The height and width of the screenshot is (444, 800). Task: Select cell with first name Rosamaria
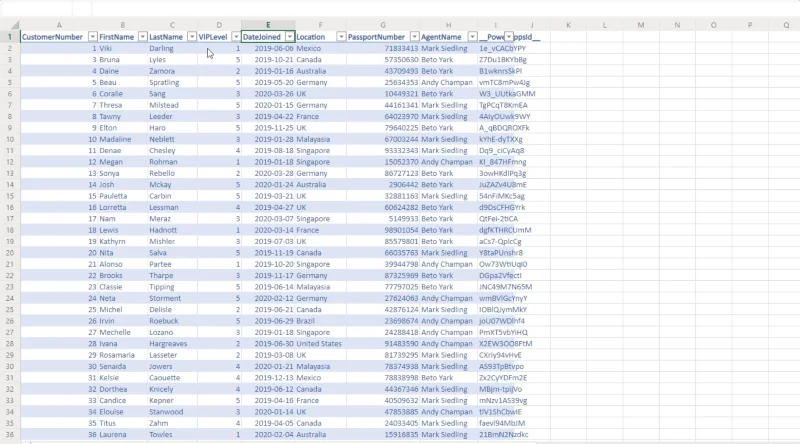click(x=122, y=355)
